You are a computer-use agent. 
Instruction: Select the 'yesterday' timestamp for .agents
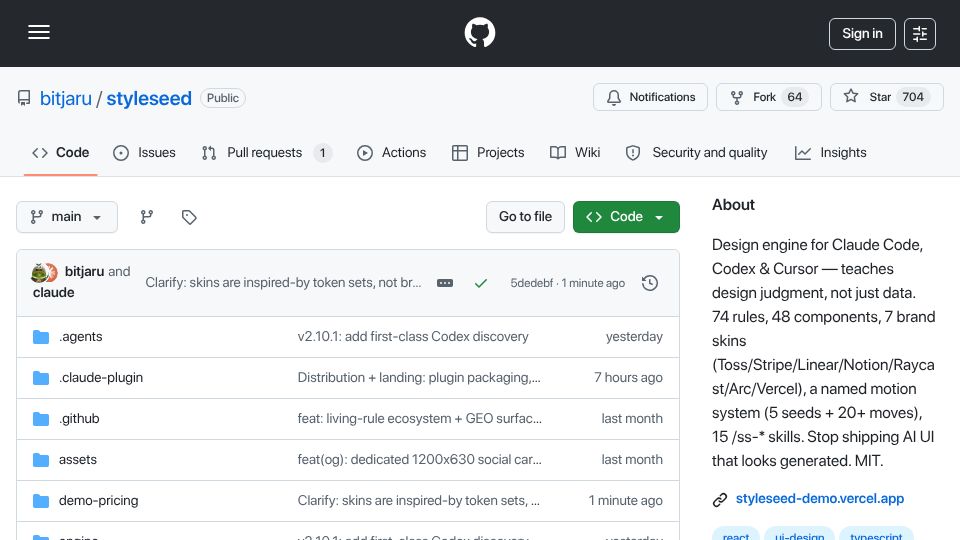634,337
